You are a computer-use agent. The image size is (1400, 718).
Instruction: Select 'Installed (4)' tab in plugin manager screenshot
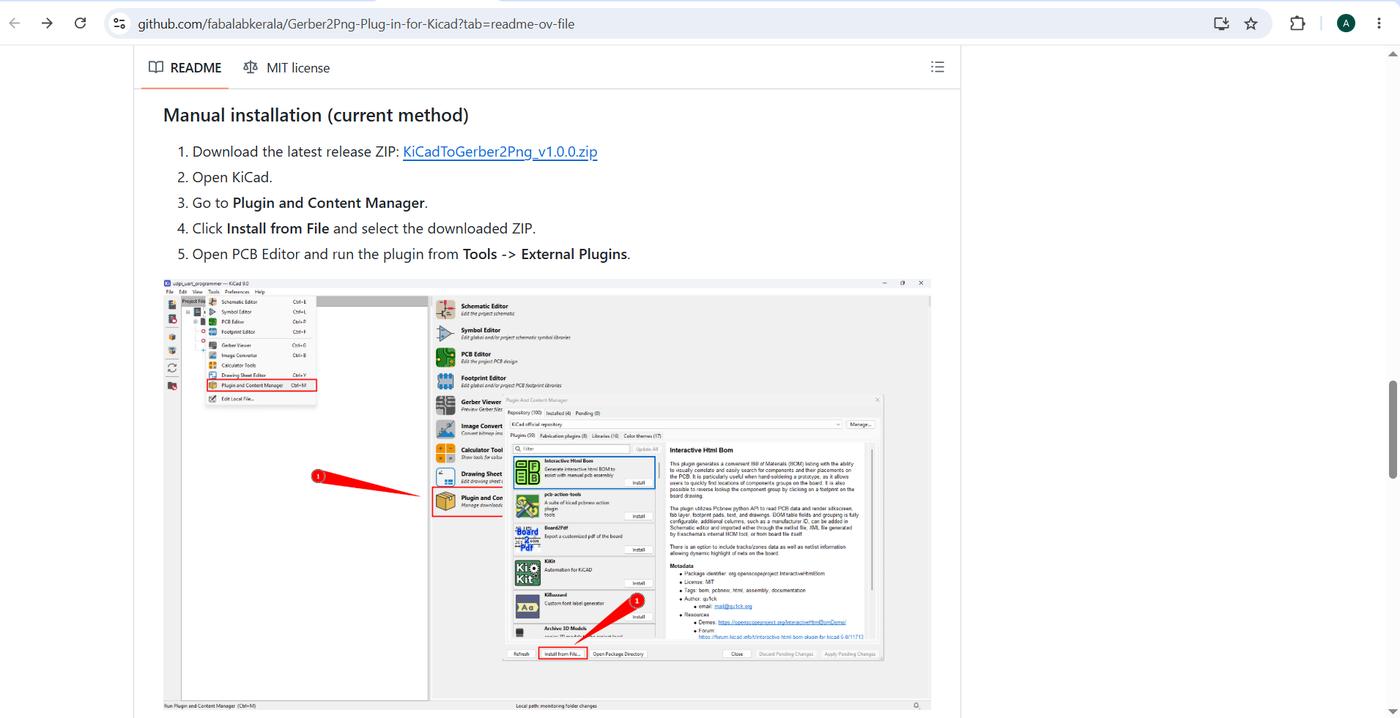(558, 413)
